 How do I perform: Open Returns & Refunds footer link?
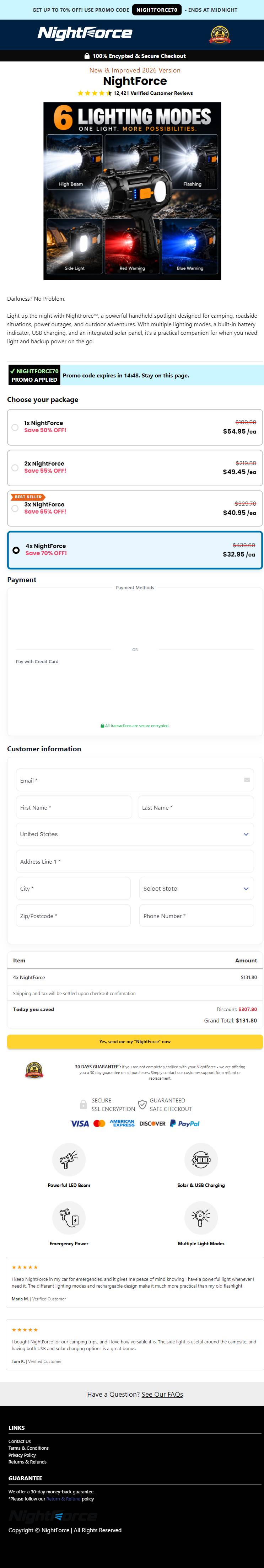(x=27, y=1461)
